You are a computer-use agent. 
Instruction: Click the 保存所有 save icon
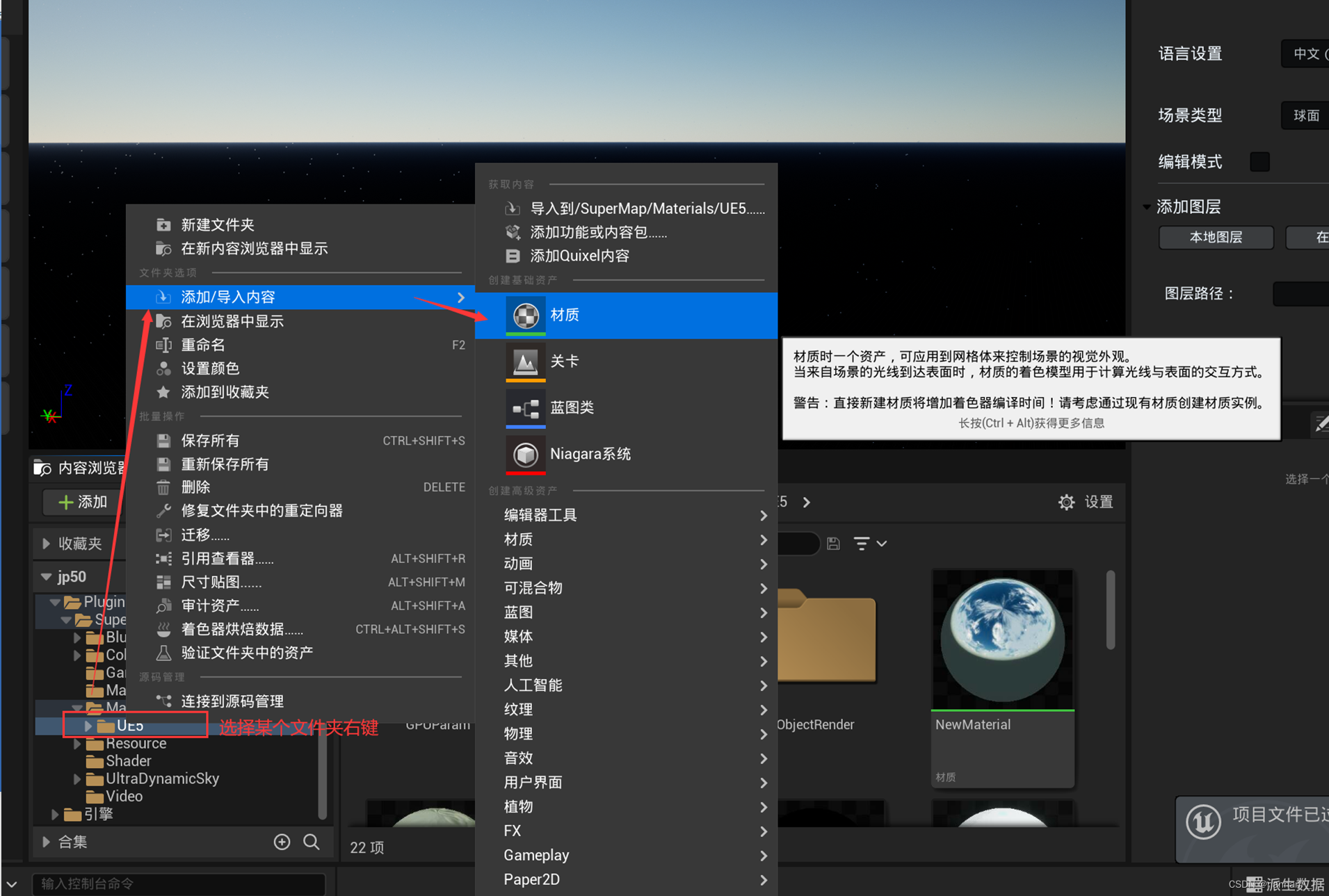[x=163, y=441]
